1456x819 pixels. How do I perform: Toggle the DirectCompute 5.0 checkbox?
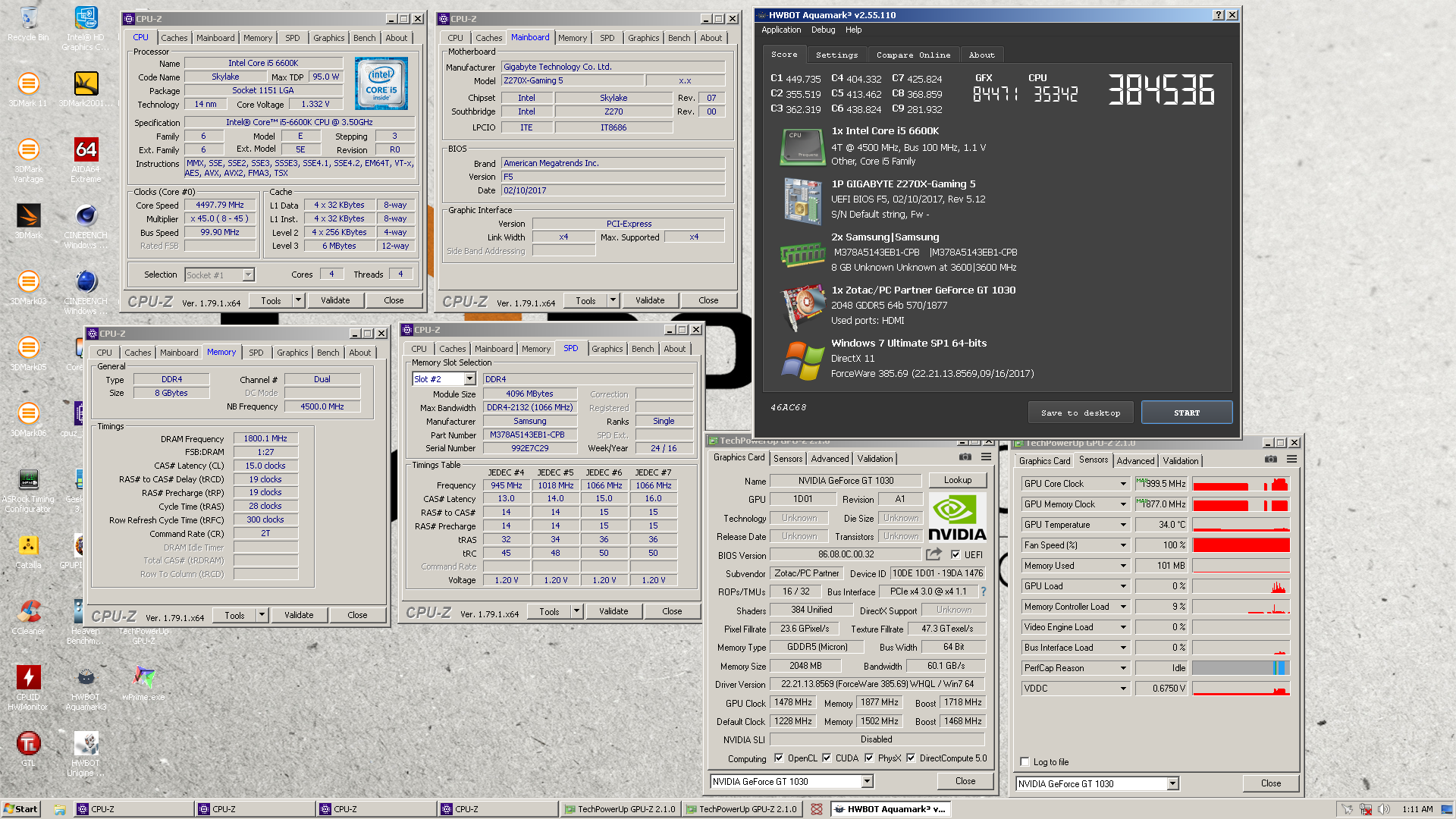(911, 758)
